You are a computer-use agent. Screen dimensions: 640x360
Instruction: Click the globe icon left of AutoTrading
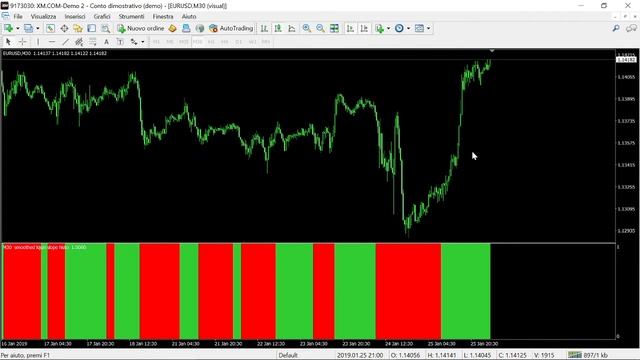(x=200, y=28)
